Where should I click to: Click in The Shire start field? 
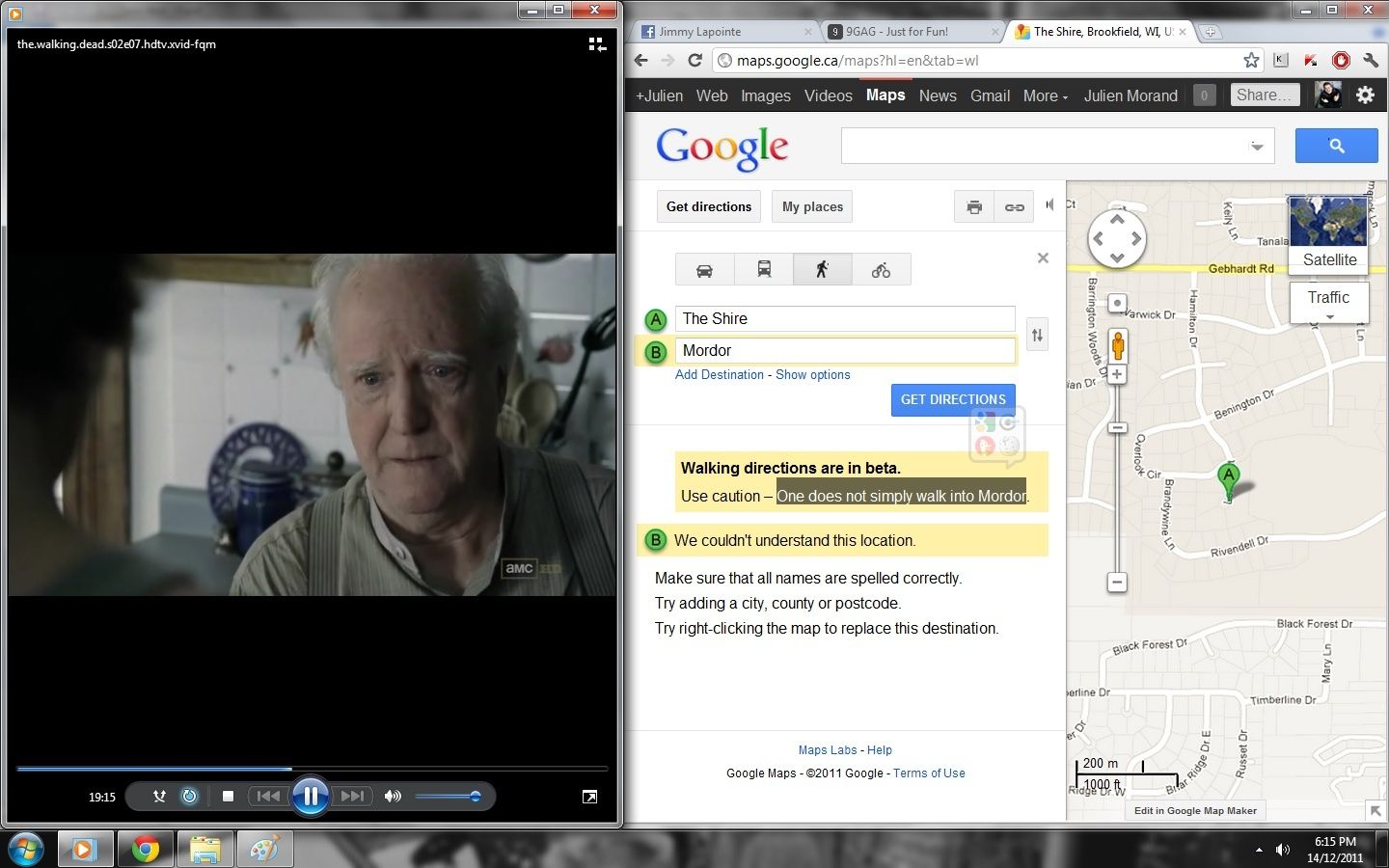pyautogui.click(x=845, y=318)
